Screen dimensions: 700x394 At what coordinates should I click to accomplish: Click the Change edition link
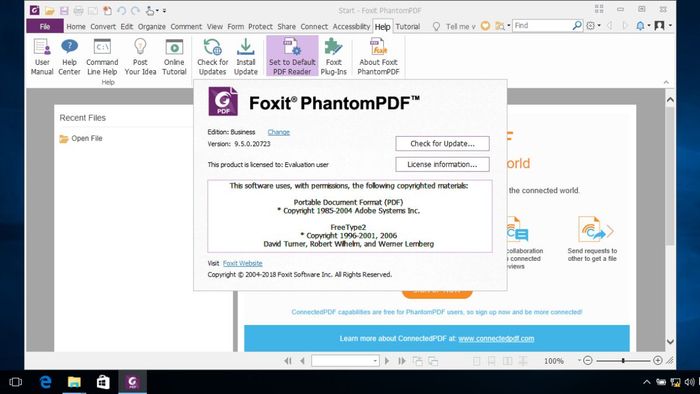tap(279, 132)
